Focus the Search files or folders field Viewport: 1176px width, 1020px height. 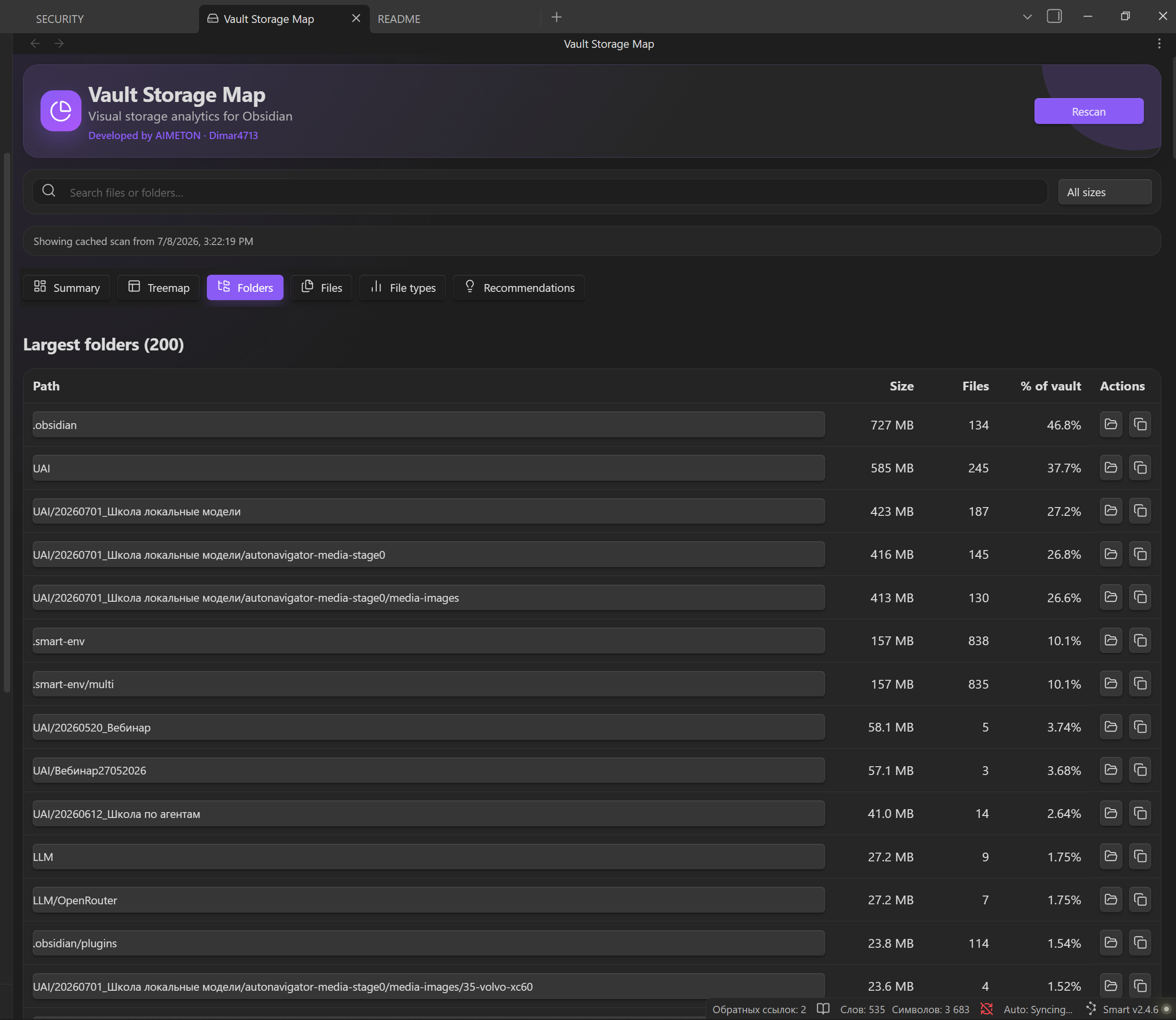tap(540, 192)
